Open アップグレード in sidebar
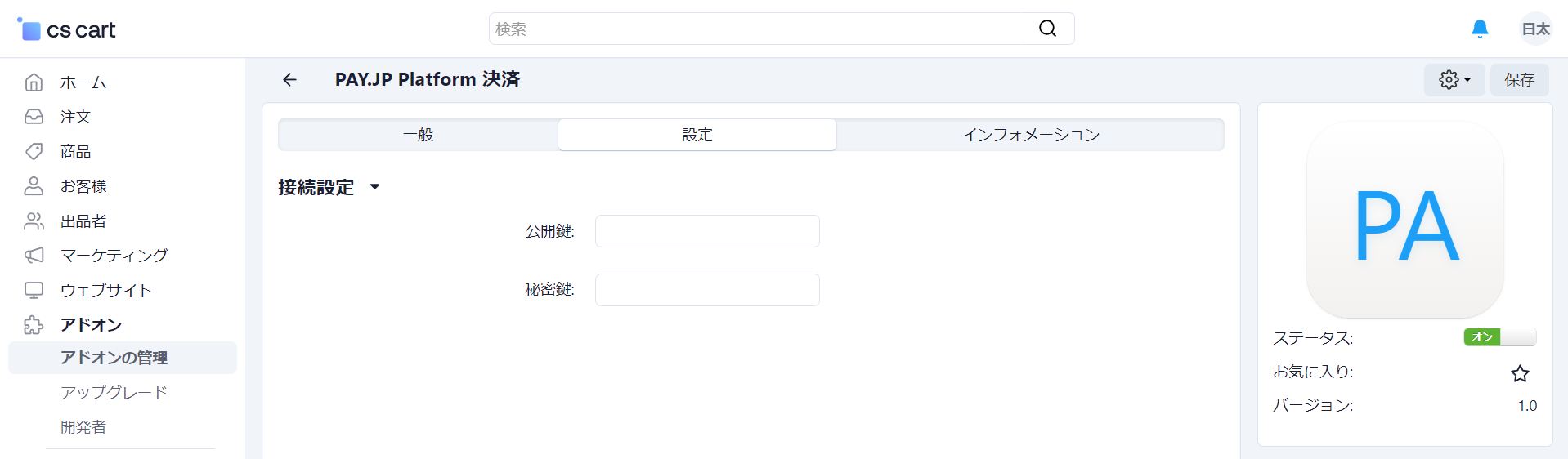Image resolution: width=1568 pixels, height=459 pixels. 114,392
